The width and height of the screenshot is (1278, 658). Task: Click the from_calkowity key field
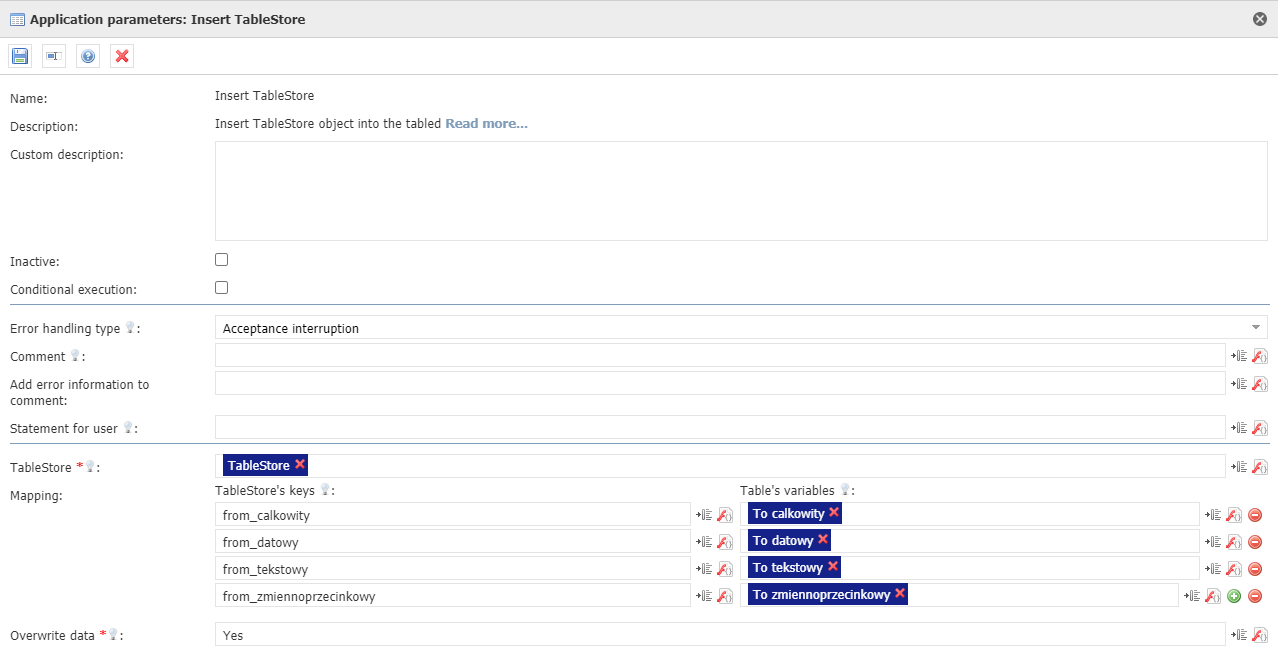452,514
